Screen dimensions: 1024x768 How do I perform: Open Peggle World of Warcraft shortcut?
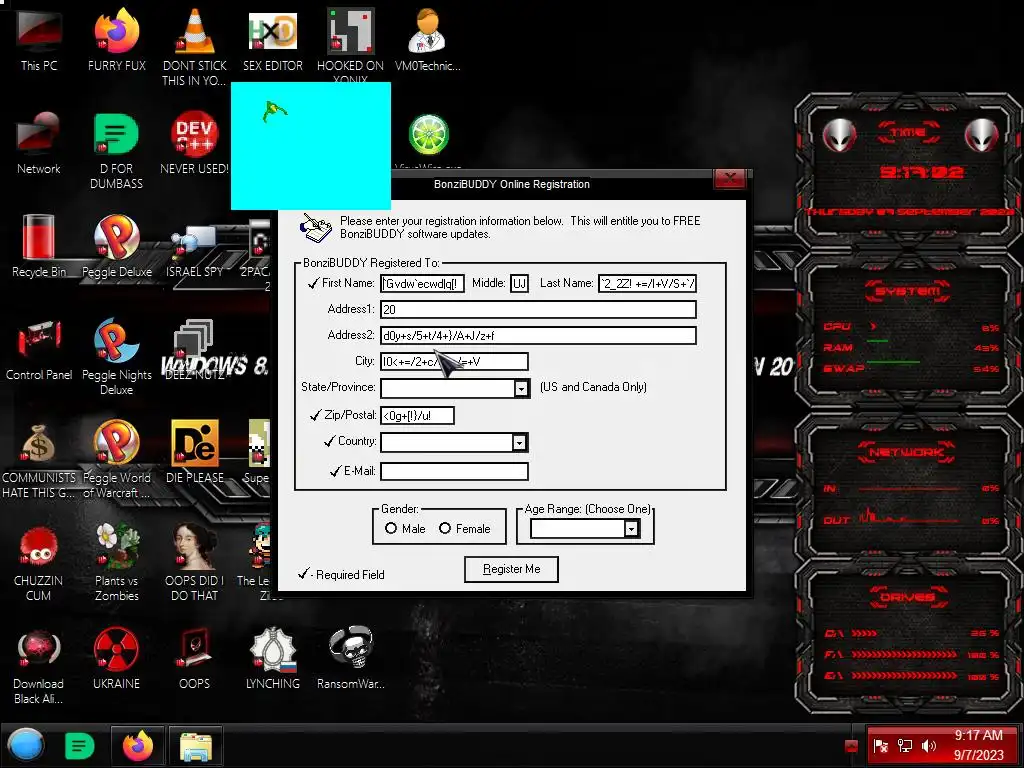(x=116, y=460)
